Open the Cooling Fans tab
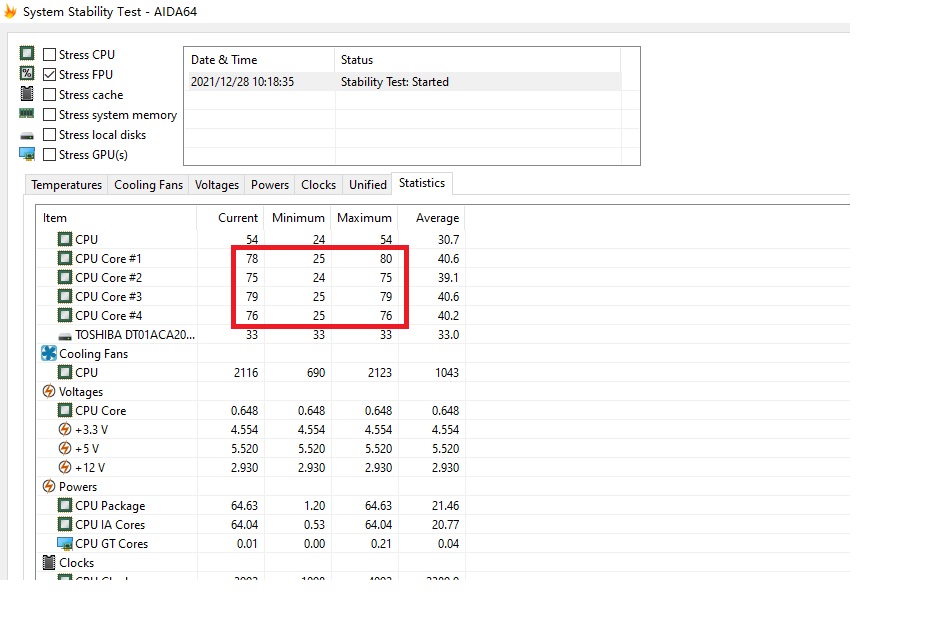This screenshot has width=934, height=624. click(x=148, y=185)
